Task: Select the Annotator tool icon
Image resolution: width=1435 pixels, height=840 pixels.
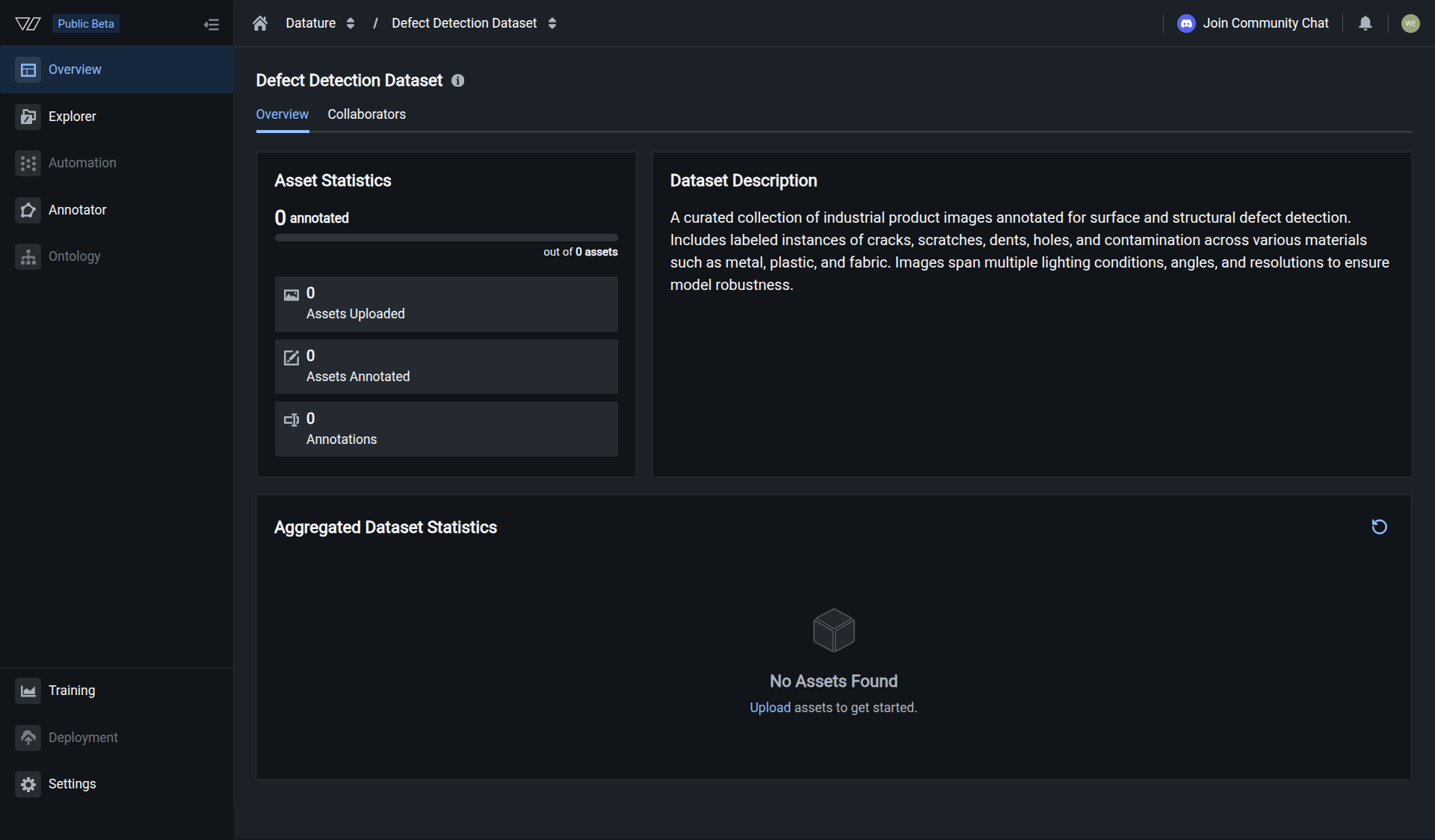Action: click(x=28, y=210)
